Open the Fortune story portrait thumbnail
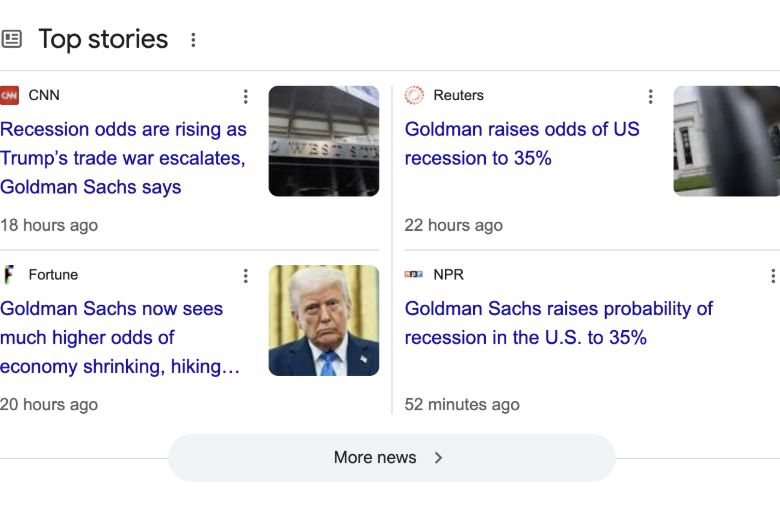The width and height of the screenshot is (780, 508). [324, 320]
